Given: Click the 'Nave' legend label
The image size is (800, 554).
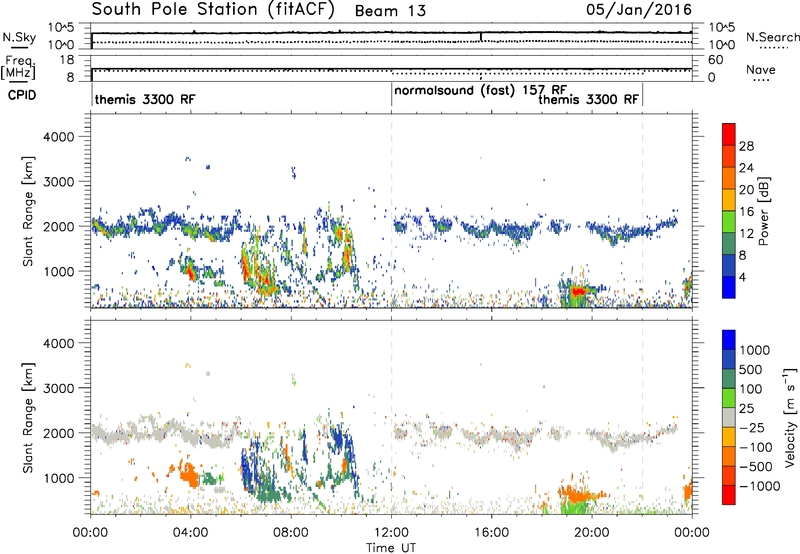Looking at the screenshot, I should click(x=760, y=69).
